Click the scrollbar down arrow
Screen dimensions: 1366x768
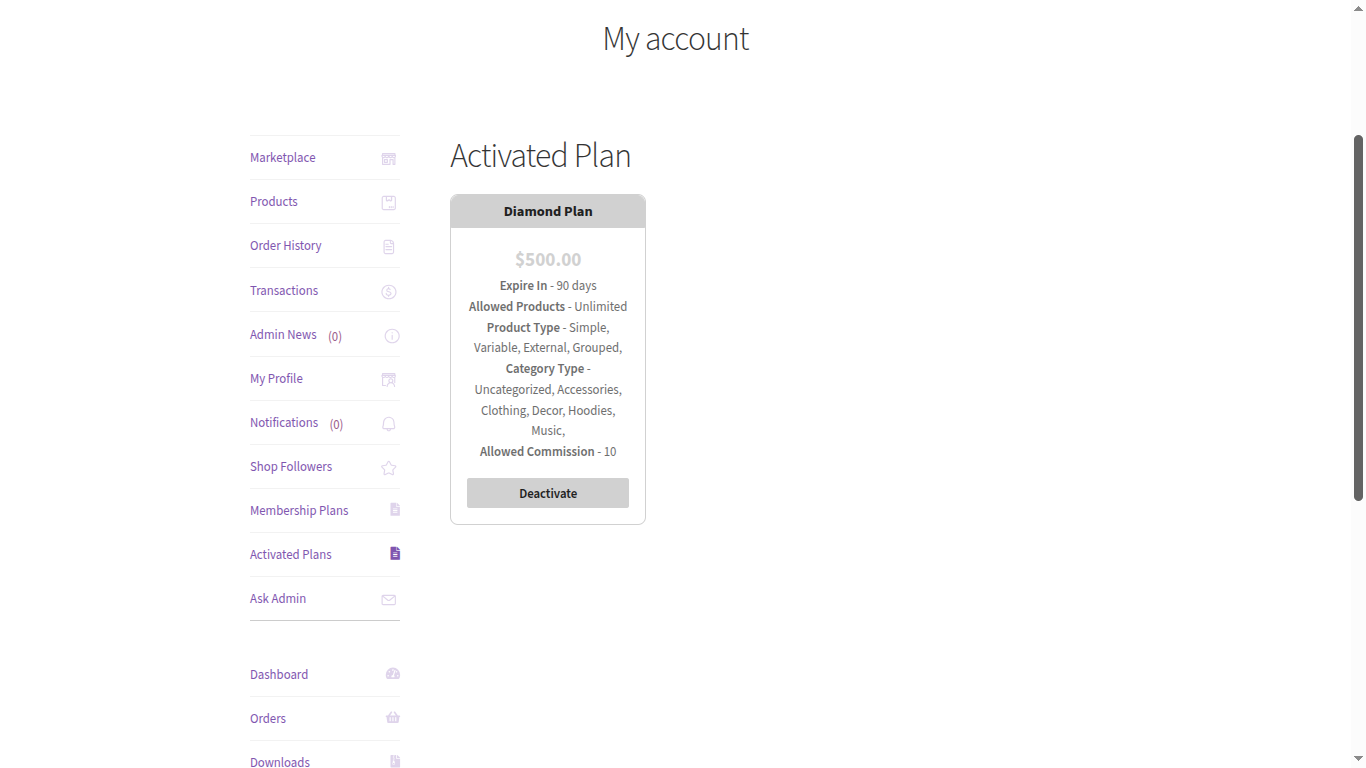(x=1358, y=758)
